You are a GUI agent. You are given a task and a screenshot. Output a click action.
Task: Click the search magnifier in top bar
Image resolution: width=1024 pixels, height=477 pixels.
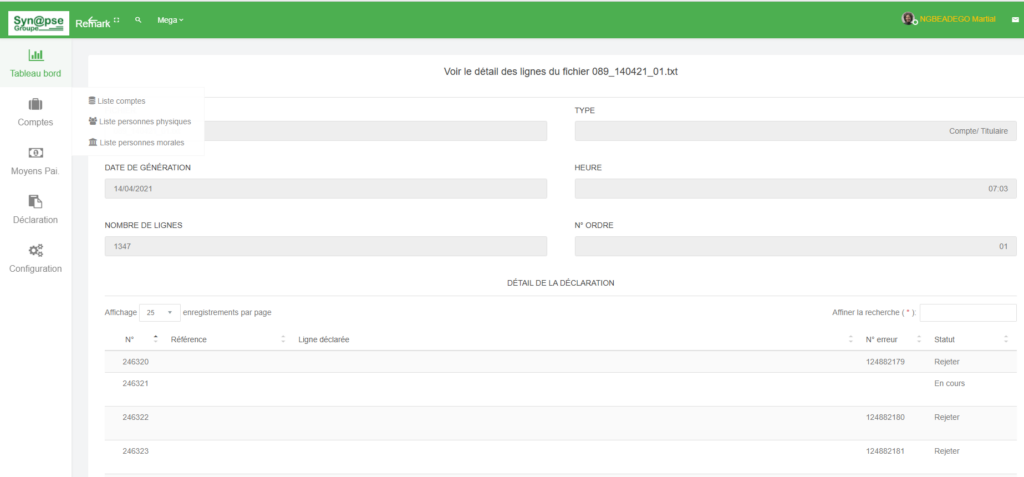point(138,20)
